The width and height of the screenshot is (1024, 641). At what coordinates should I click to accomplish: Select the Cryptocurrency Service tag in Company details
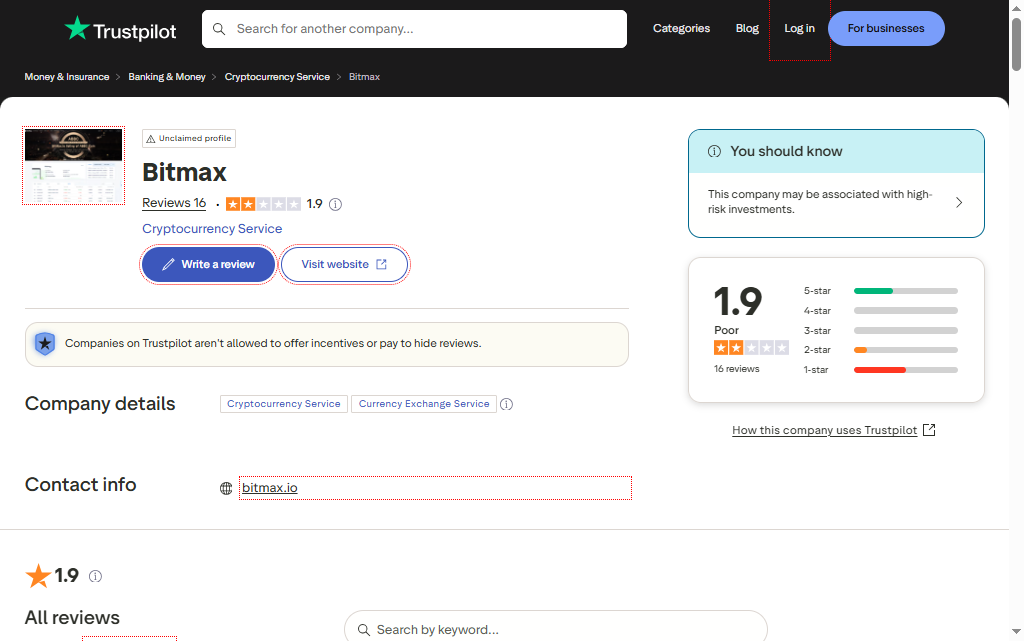[x=283, y=404]
